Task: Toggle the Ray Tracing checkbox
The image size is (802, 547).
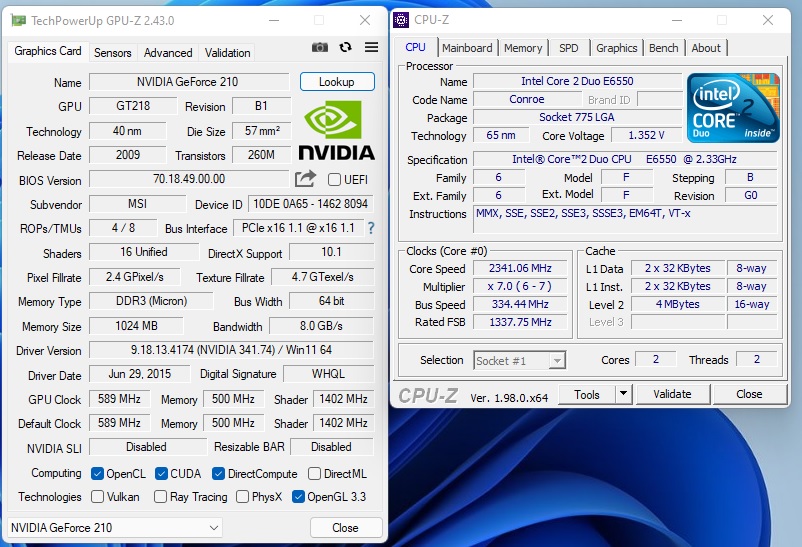Action: click(x=160, y=496)
